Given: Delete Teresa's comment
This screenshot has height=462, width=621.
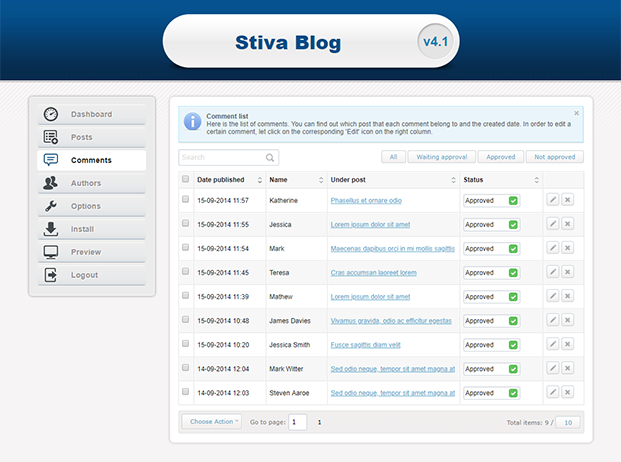Looking at the screenshot, I should (568, 272).
